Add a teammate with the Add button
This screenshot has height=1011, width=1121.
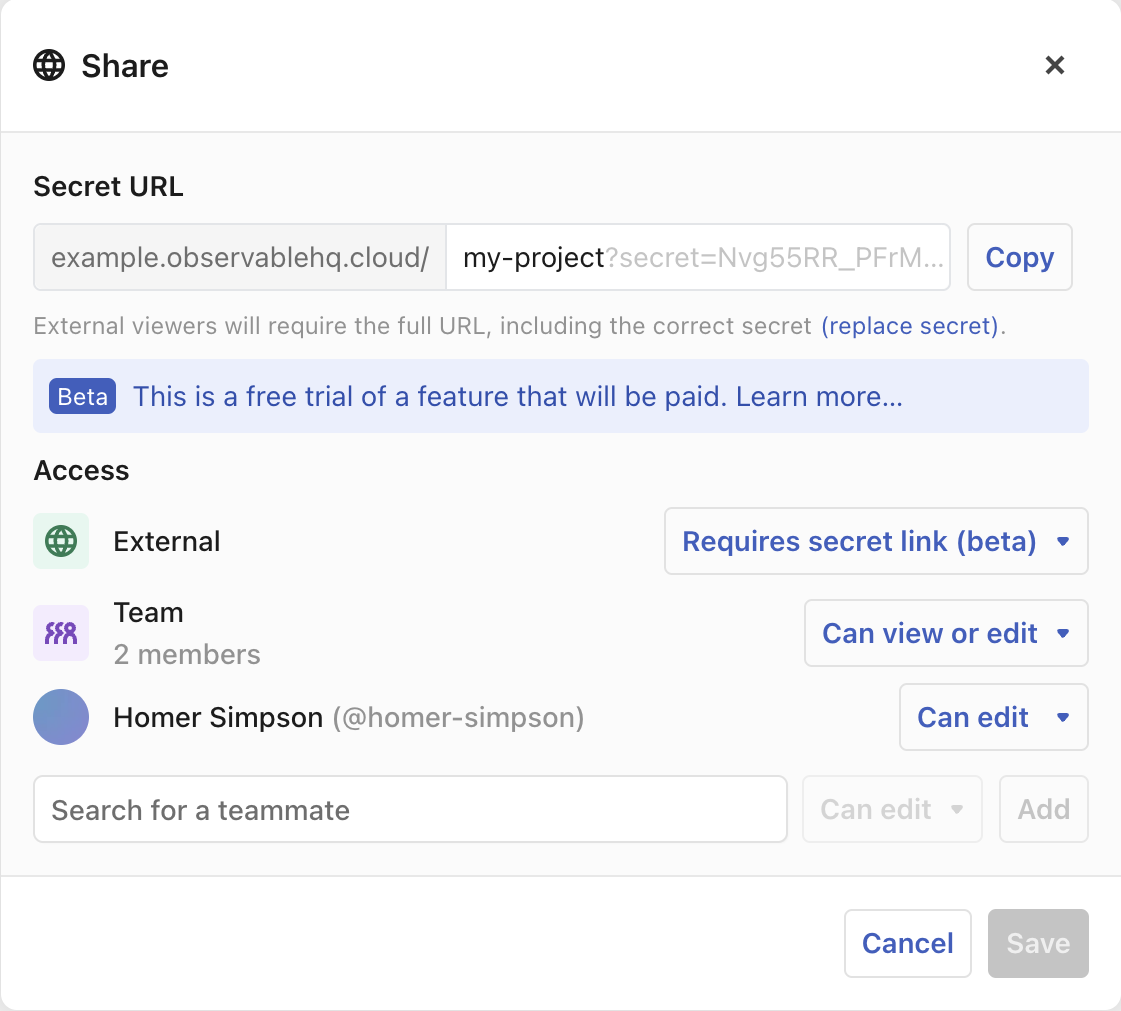tap(1043, 809)
